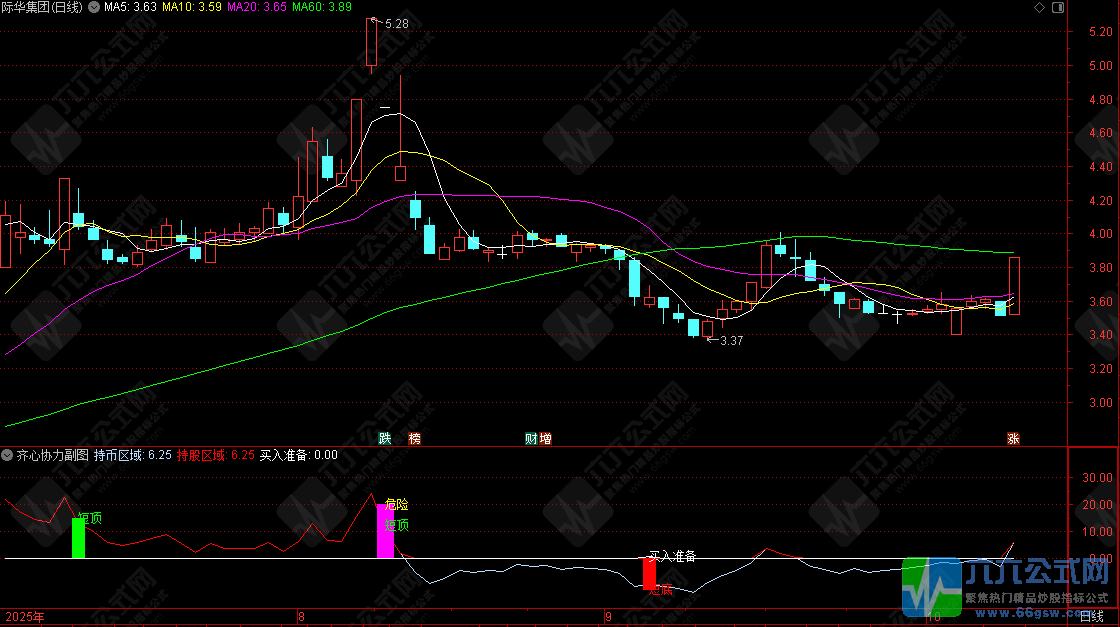Click the 日线 period label at bottom right

(1092, 617)
